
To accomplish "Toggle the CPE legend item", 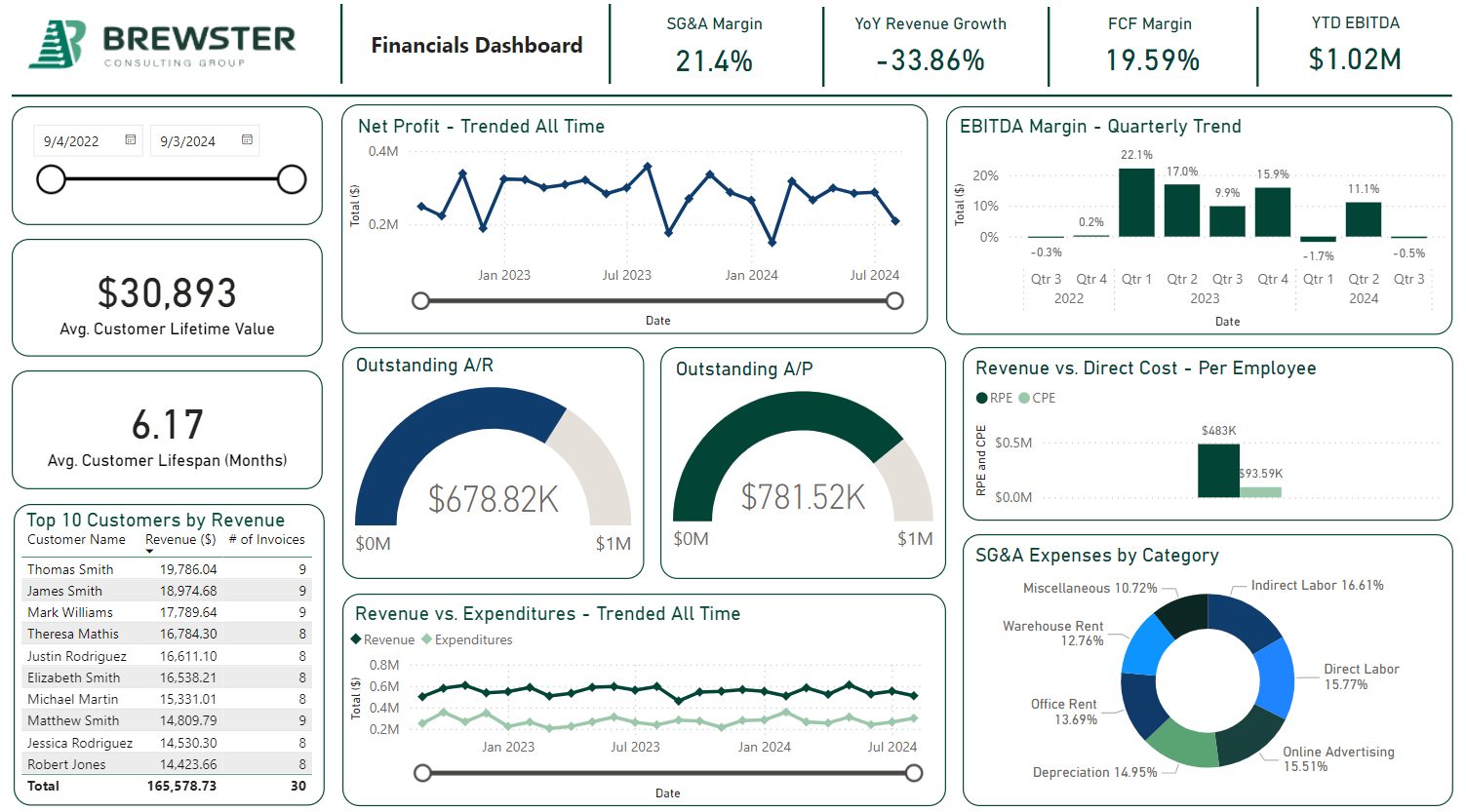I will [x=1037, y=398].
